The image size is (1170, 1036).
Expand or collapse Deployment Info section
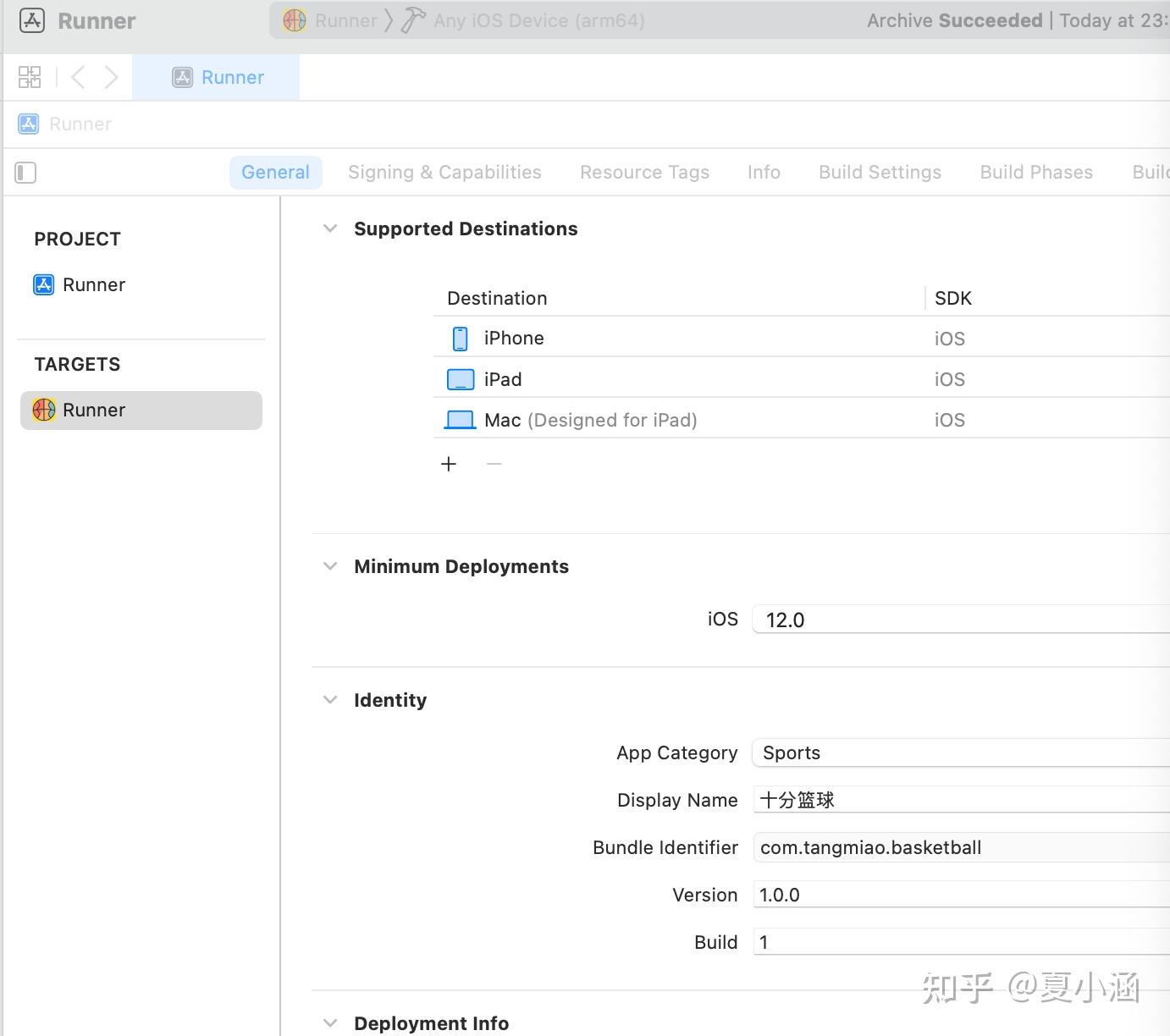[x=330, y=1023]
